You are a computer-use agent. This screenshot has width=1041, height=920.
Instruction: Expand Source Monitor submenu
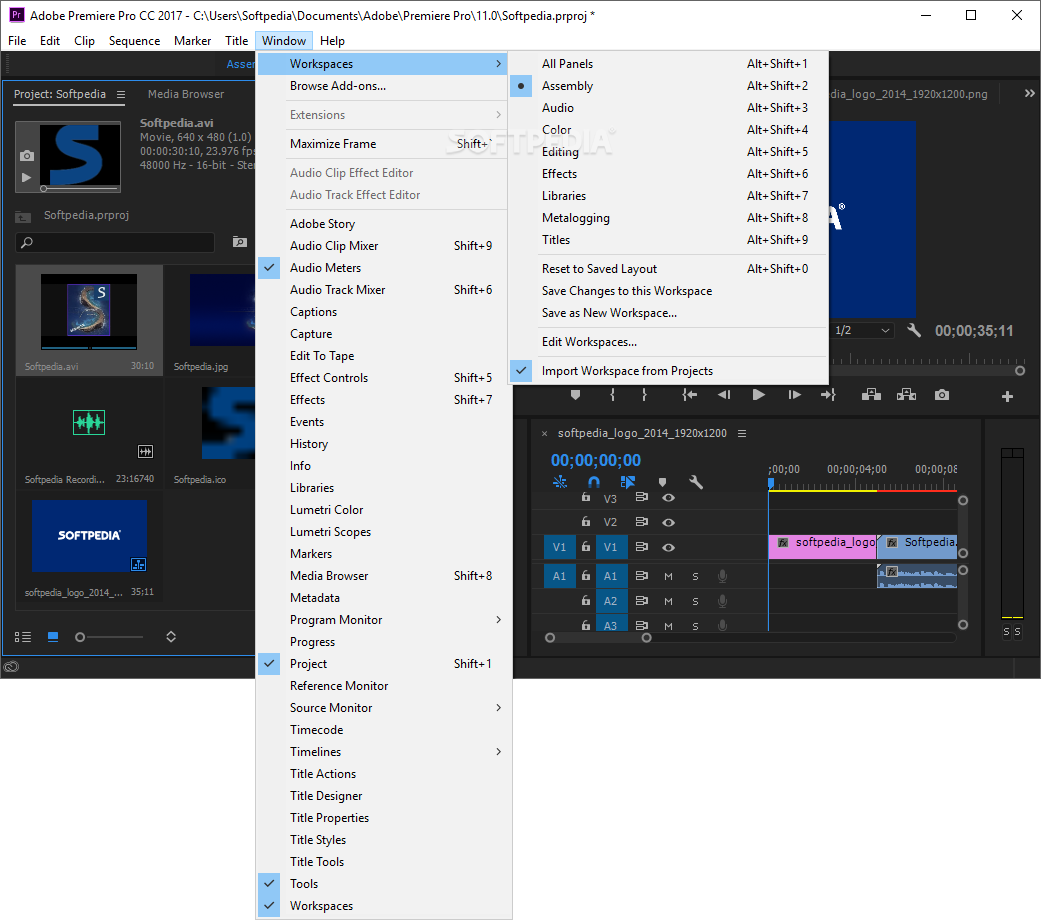pos(384,708)
